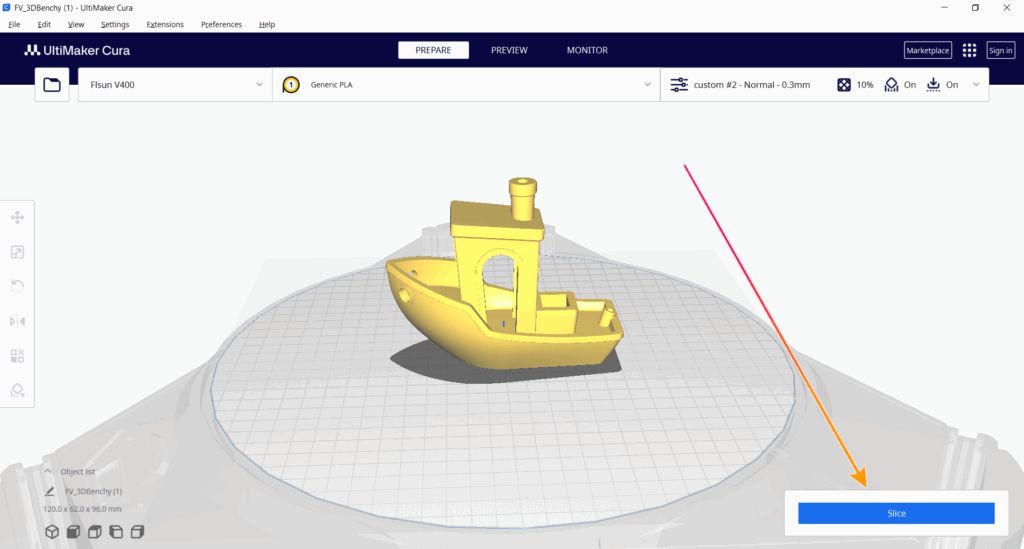Select the Scale tool
This screenshot has width=1024, height=549.
(18, 252)
